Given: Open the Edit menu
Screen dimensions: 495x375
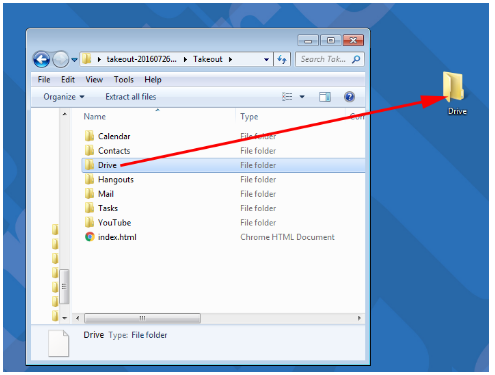Looking at the screenshot, I should (68, 80).
